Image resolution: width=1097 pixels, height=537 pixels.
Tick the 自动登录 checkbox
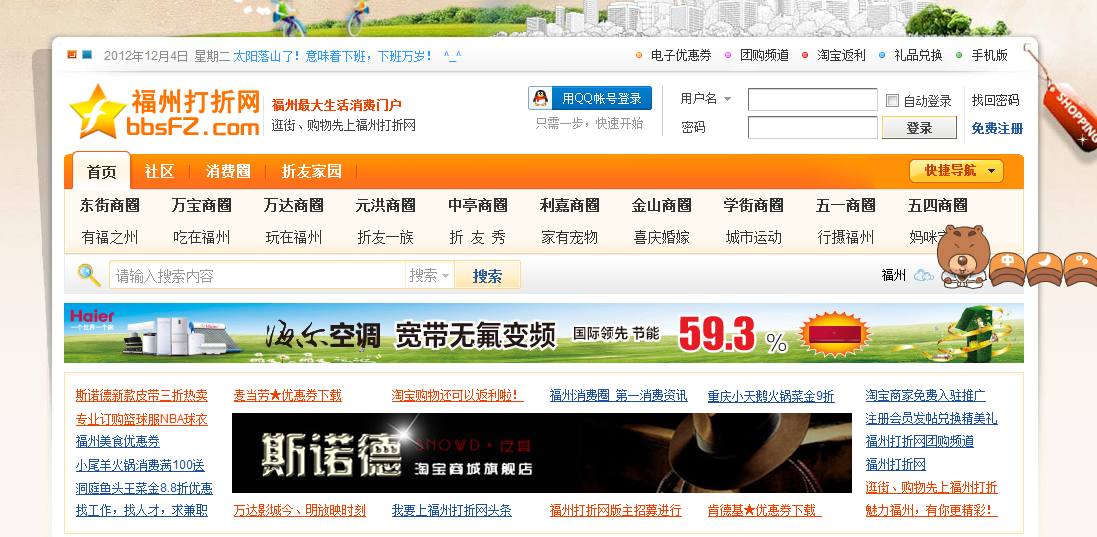click(x=892, y=101)
